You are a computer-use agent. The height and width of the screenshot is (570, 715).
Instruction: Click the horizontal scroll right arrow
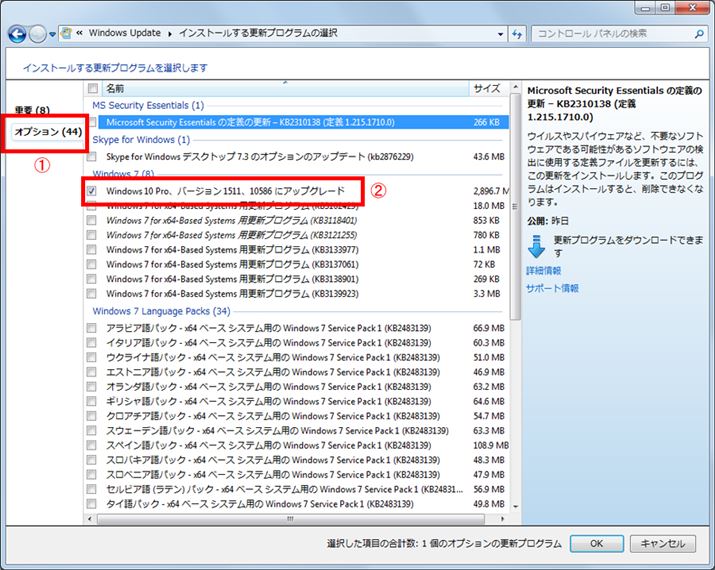pos(503,519)
